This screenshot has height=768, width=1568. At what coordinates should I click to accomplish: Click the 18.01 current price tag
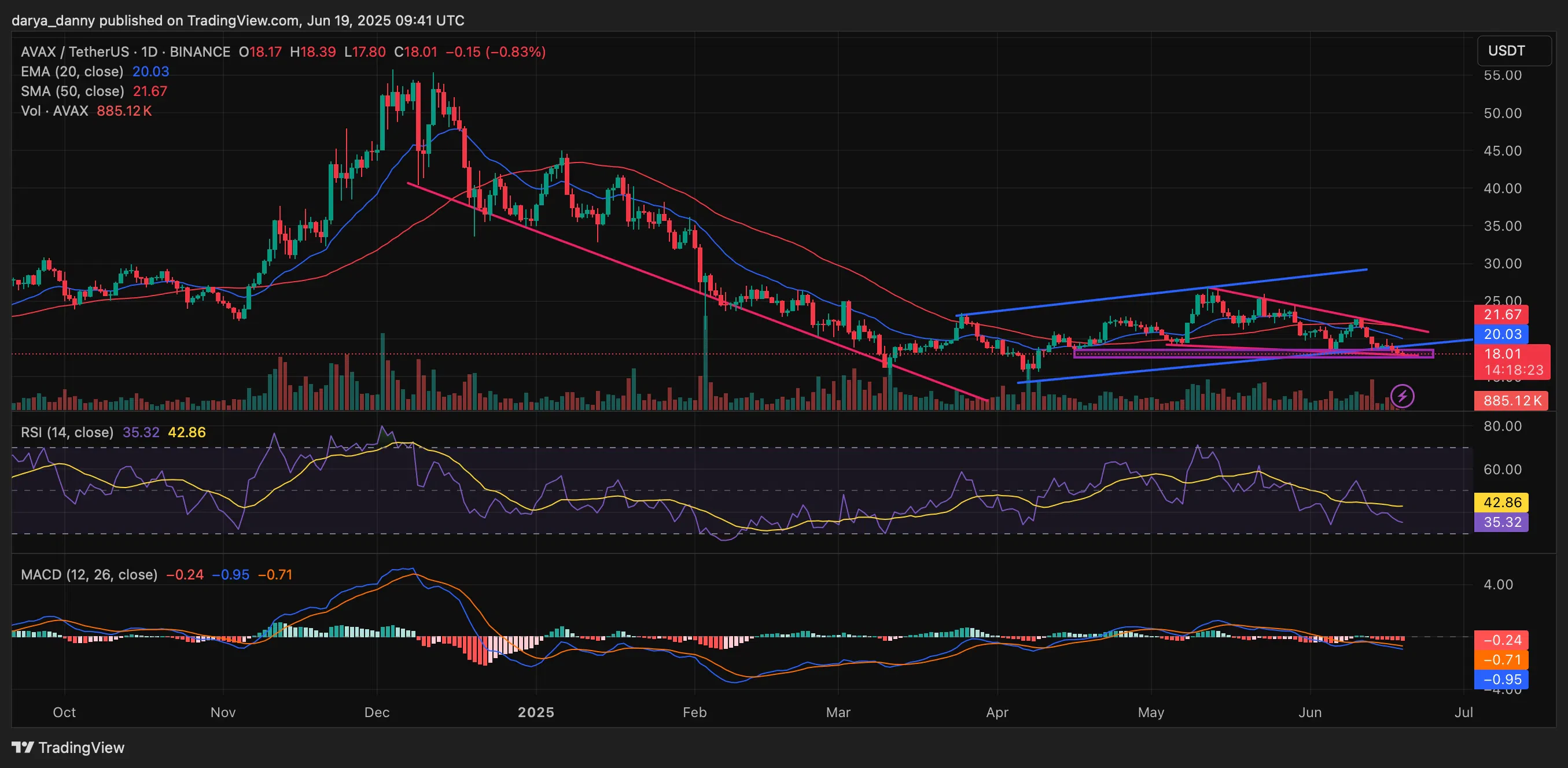[x=1501, y=353]
